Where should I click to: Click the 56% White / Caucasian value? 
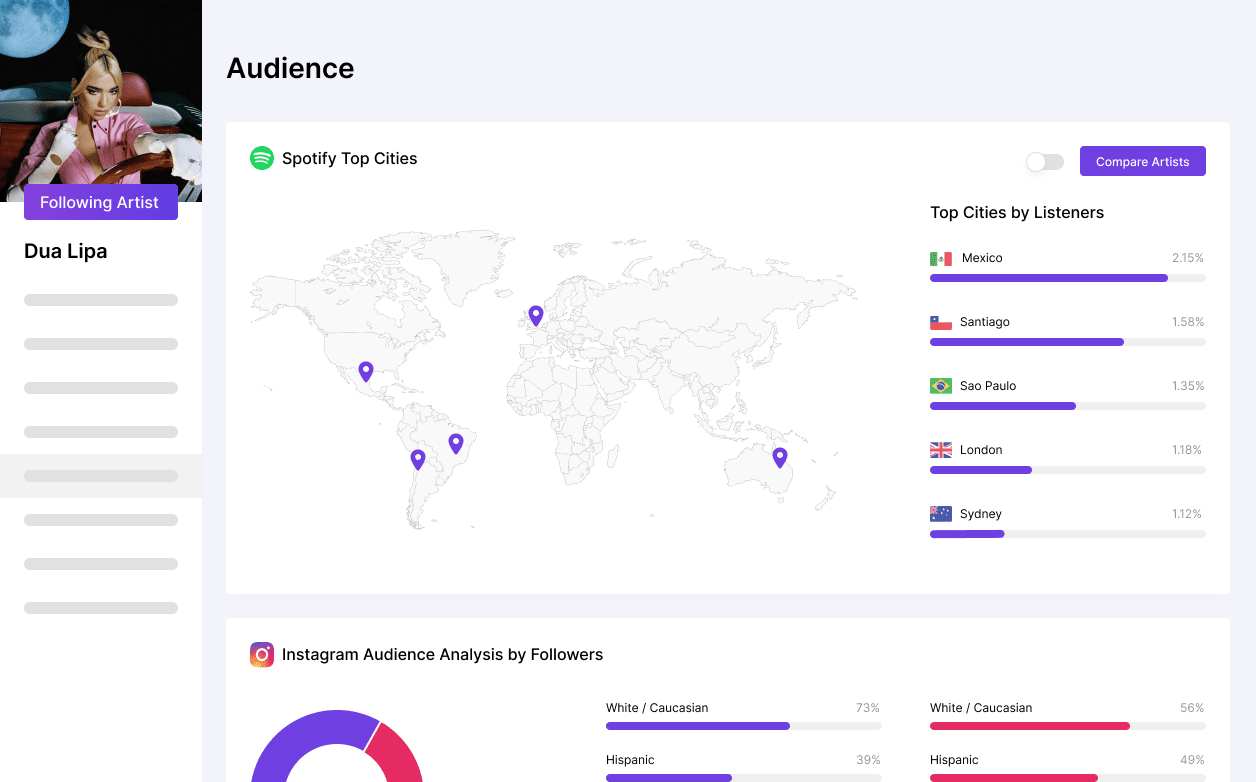coord(1192,708)
